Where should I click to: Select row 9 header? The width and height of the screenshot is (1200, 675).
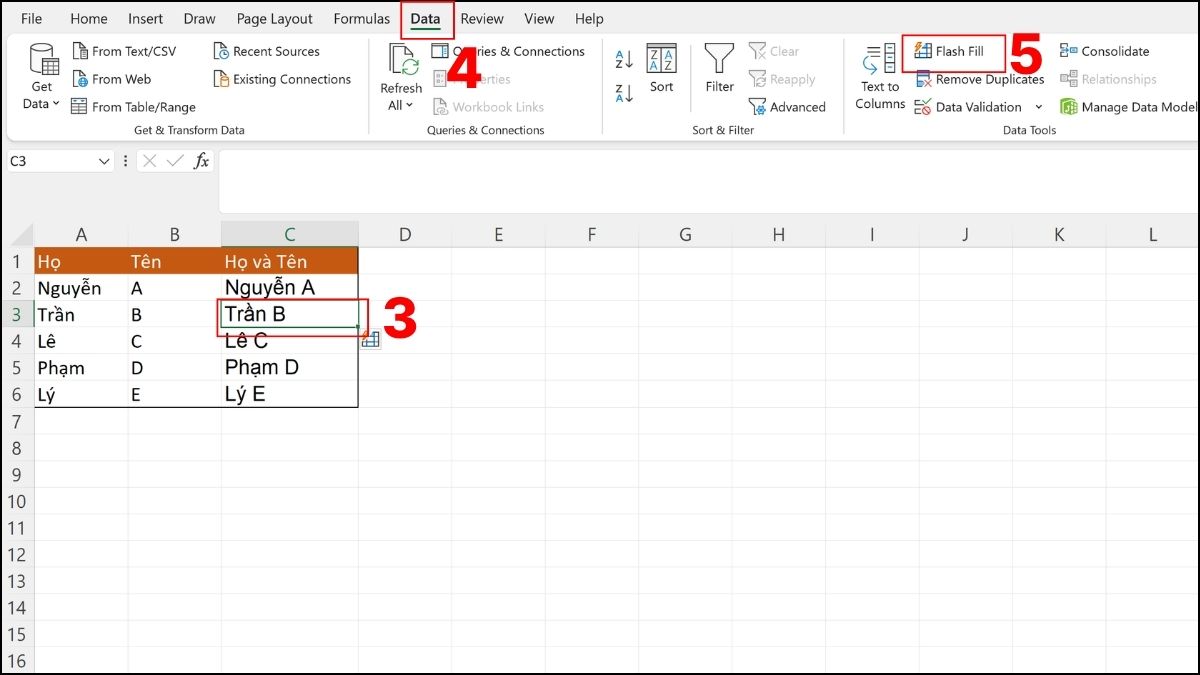point(17,474)
